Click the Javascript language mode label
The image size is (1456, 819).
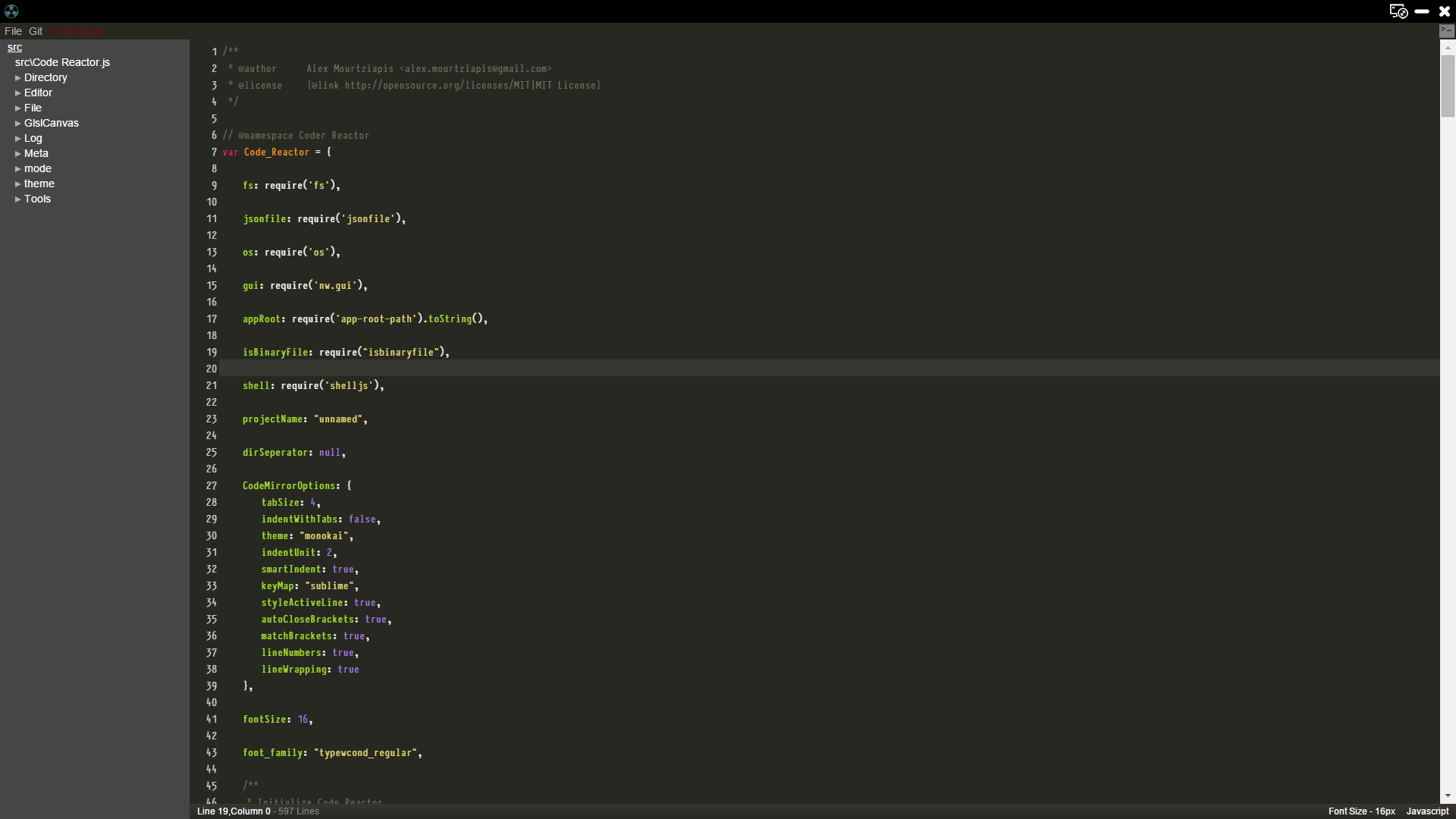(1427, 811)
